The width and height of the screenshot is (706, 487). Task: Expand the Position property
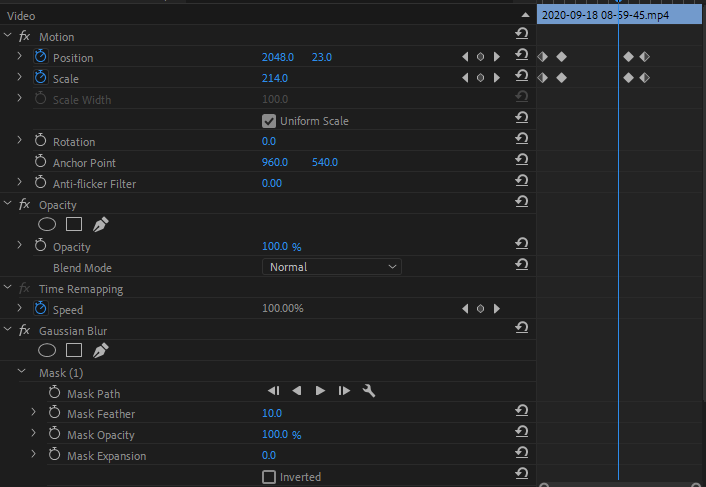pos(19,56)
